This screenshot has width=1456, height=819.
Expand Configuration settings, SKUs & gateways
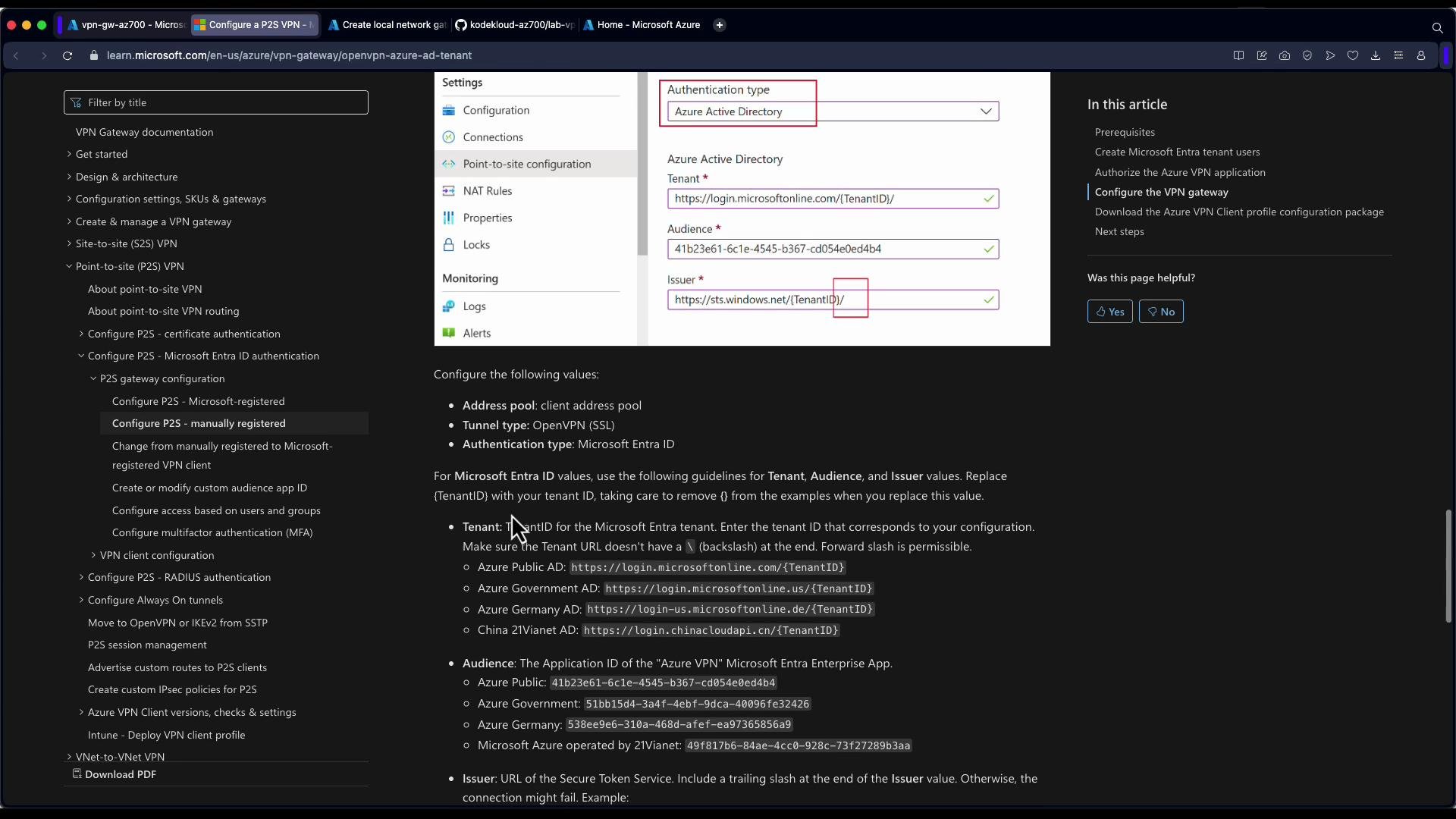69,199
